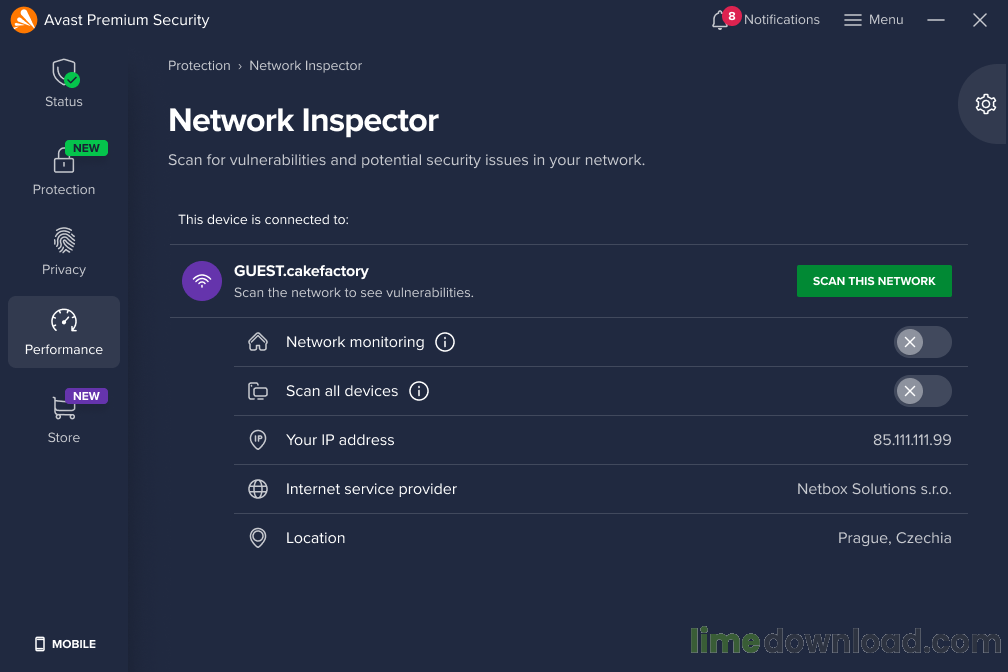Turn on the Scan all devices switch
Screen dimensions: 1008x672
(x=922, y=391)
